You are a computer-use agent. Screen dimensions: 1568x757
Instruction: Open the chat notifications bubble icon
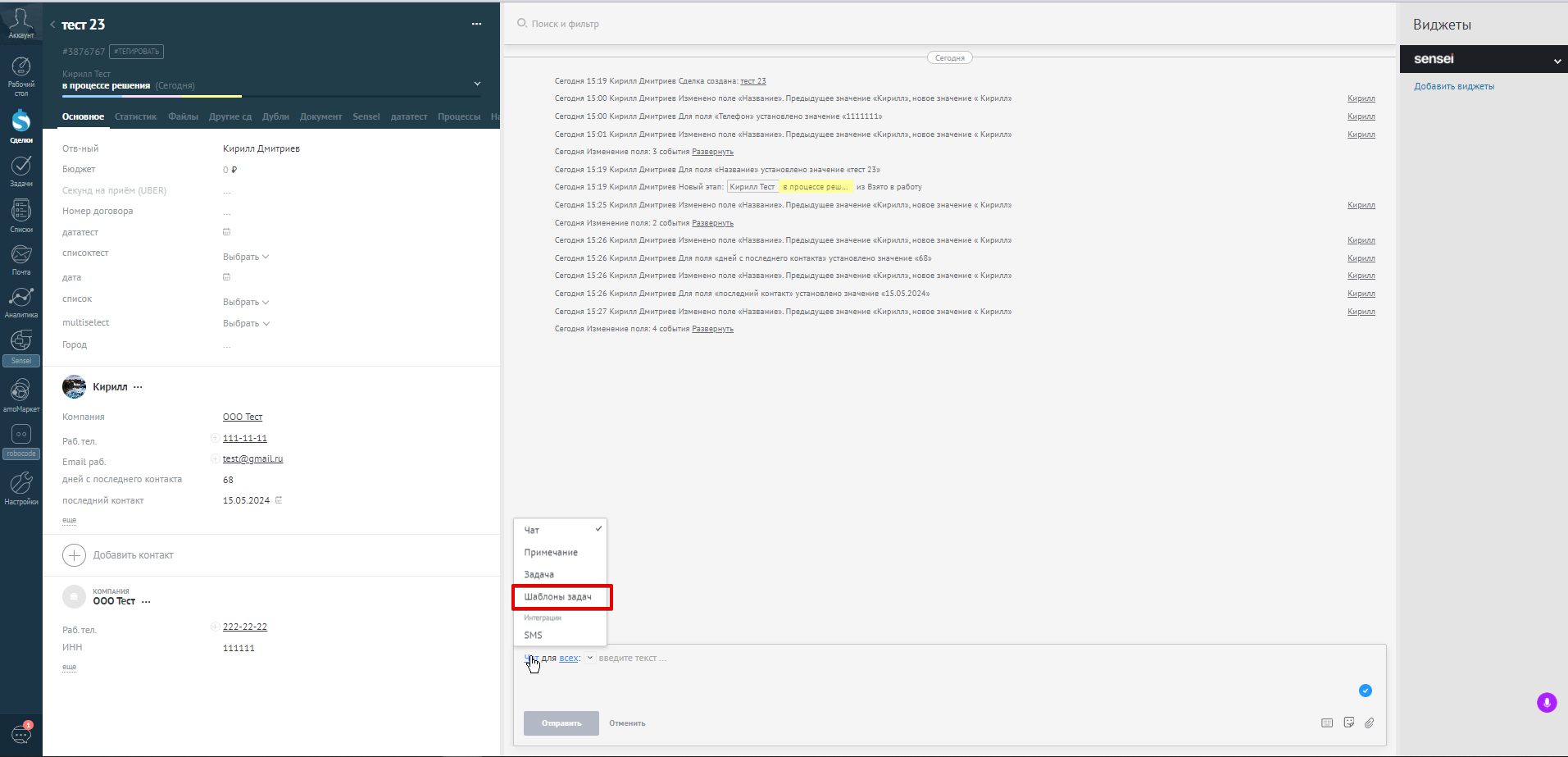coord(22,734)
